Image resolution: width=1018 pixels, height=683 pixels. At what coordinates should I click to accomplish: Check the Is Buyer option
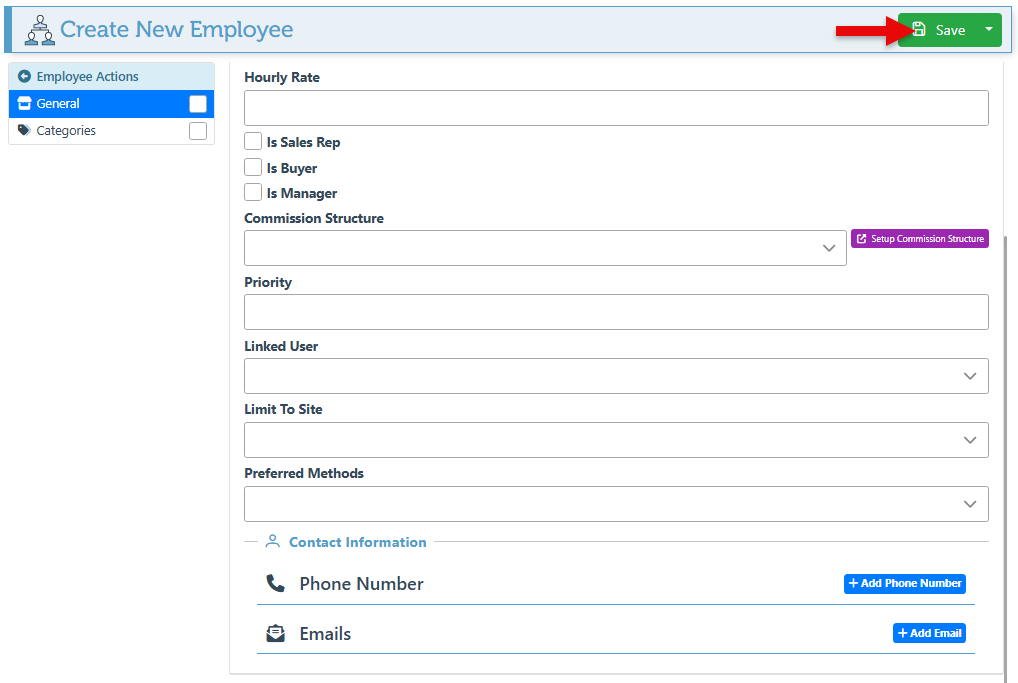[x=253, y=168]
